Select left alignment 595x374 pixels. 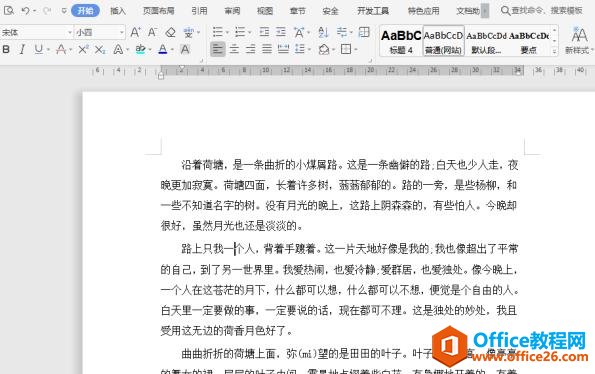pos(217,49)
